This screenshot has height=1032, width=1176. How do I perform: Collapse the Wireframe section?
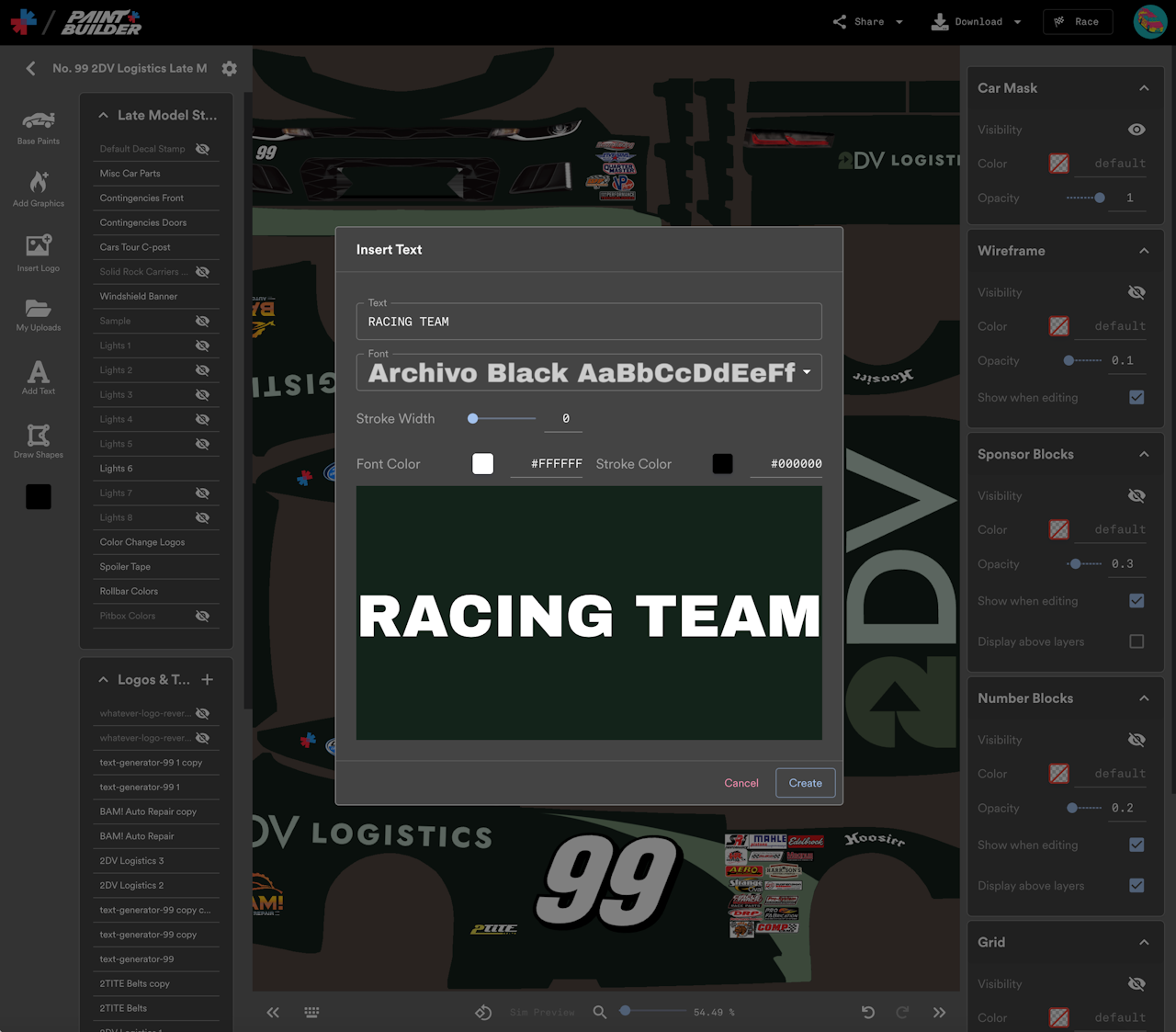[x=1144, y=251]
